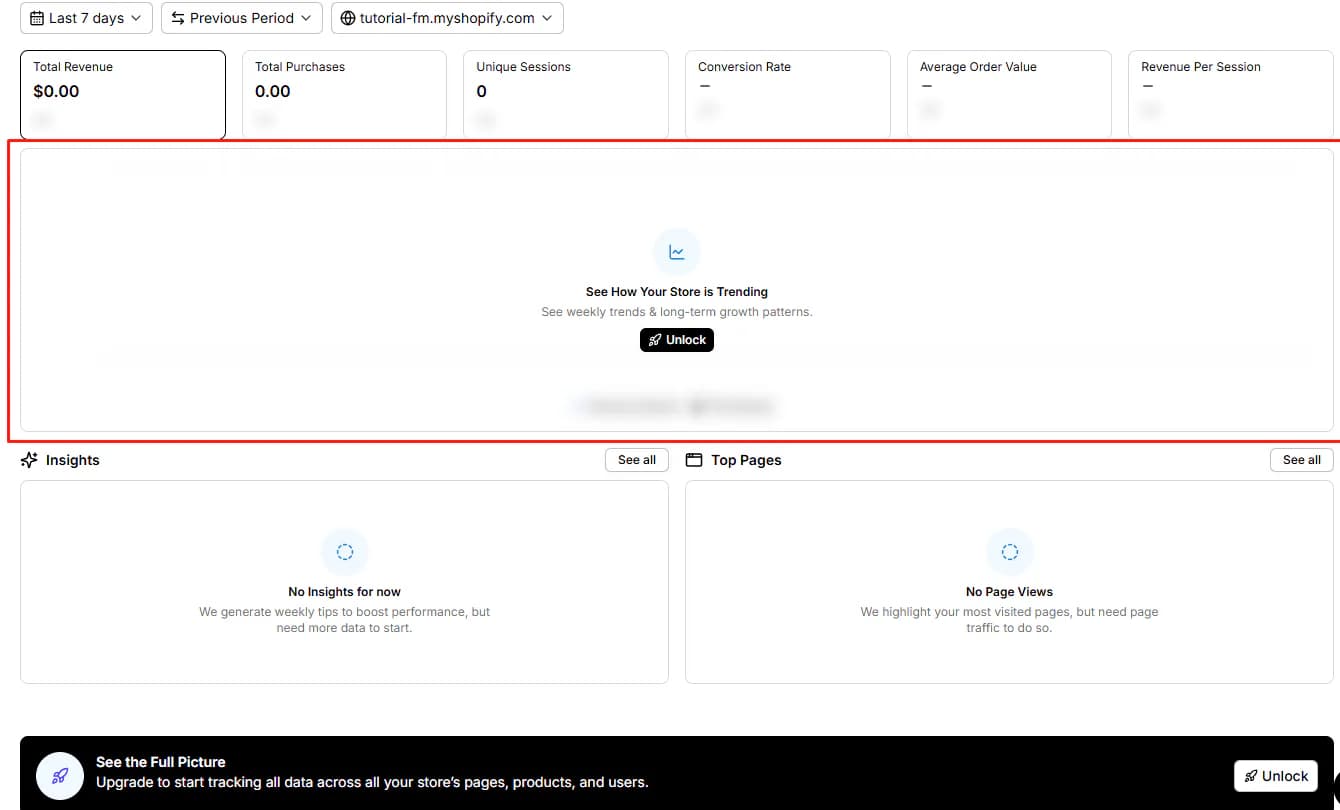Viewport: 1340px width, 810px height.
Task: Select the Total Purchases metric card
Action: tap(344, 95)
